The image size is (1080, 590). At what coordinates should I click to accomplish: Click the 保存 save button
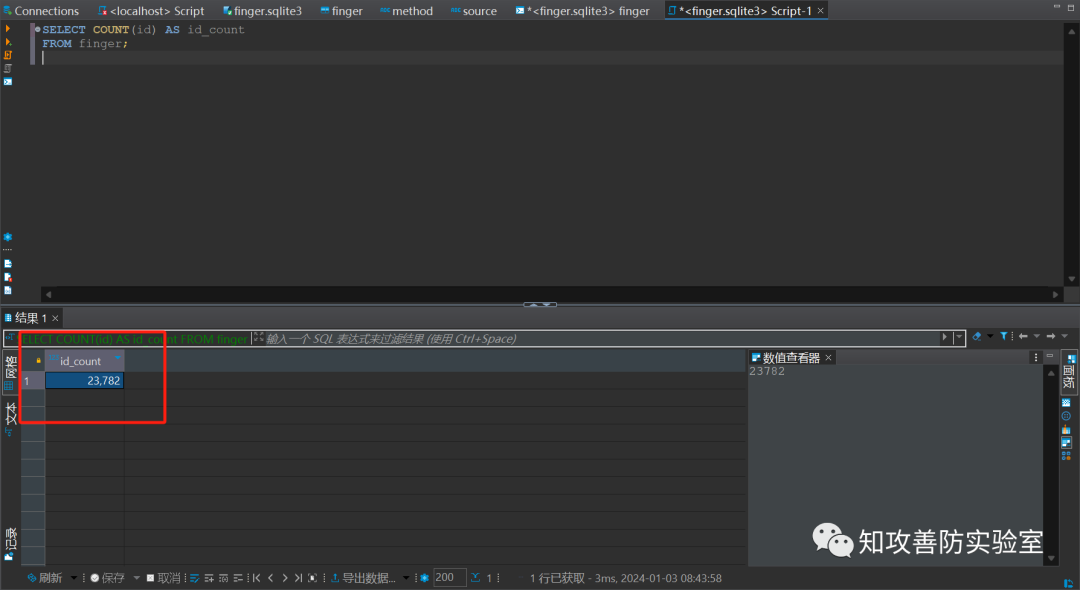[x=108, y=578]
